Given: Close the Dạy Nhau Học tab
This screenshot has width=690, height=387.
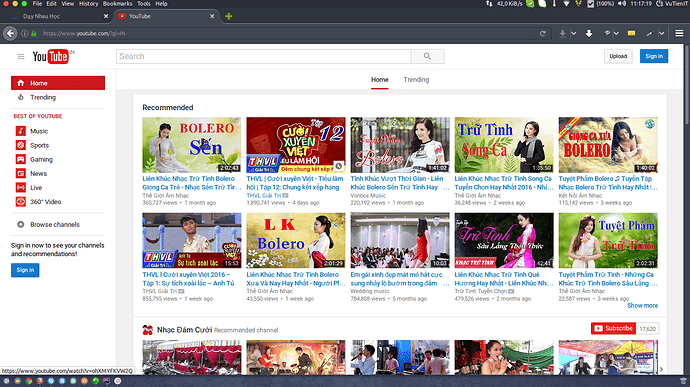Looking at the screenshot, I should (x=106, y=16).
